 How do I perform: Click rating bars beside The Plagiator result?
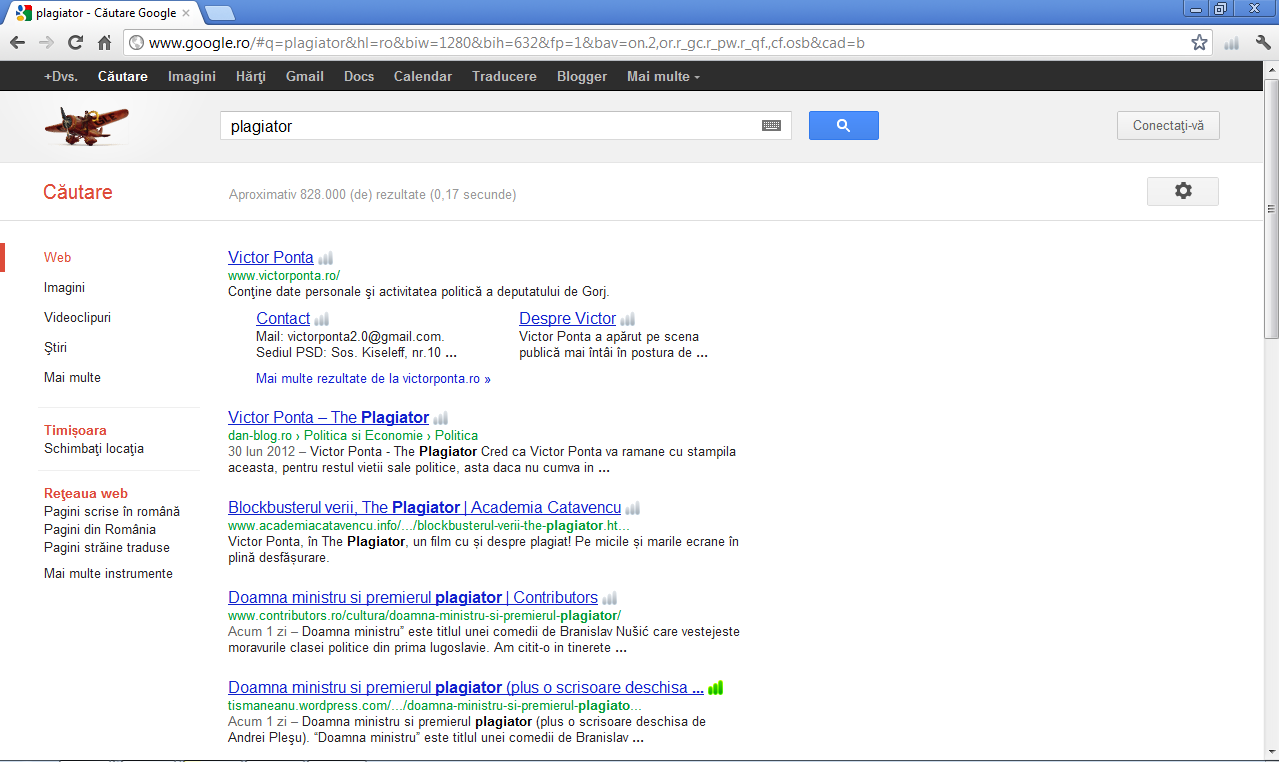click(x=440, y=418)
